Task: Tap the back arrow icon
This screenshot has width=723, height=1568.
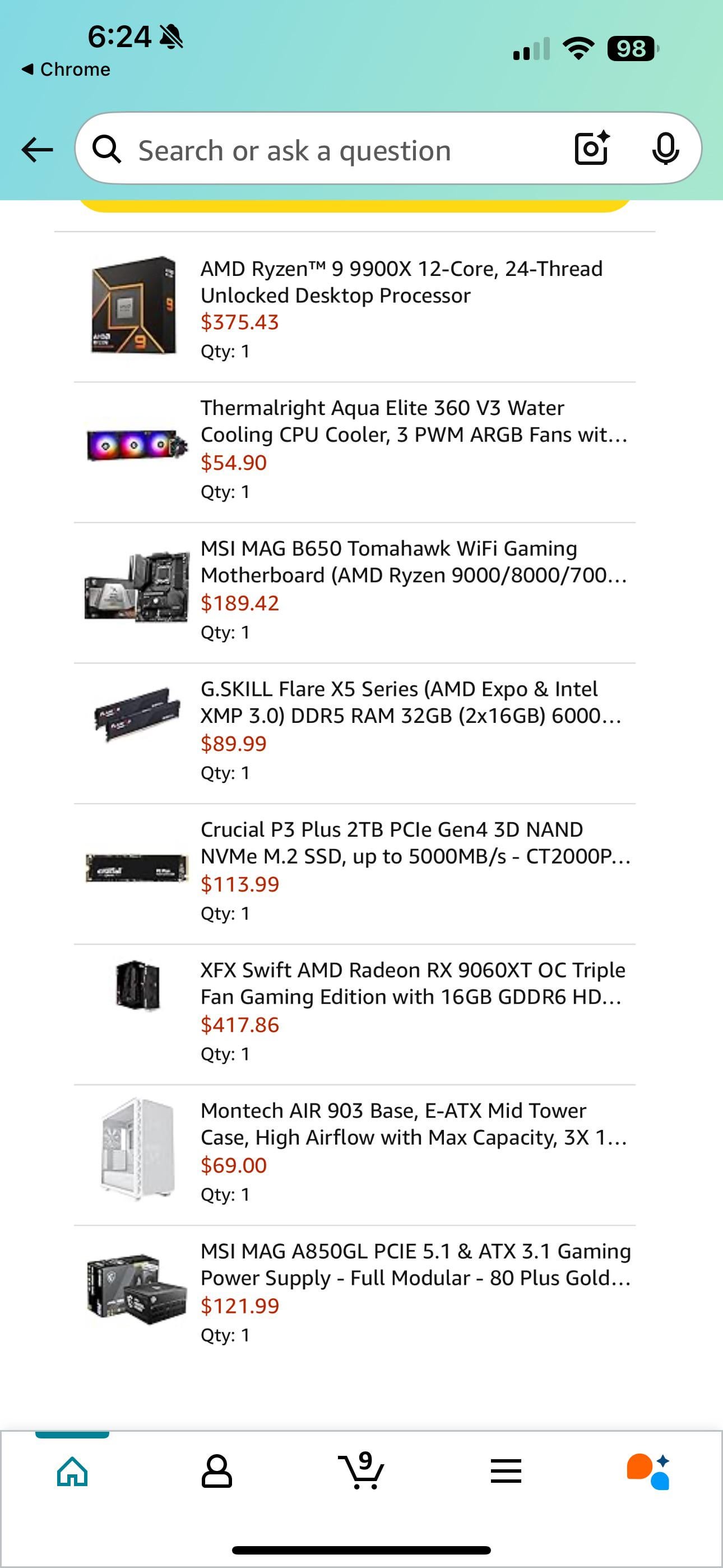Action: (37, 150)
